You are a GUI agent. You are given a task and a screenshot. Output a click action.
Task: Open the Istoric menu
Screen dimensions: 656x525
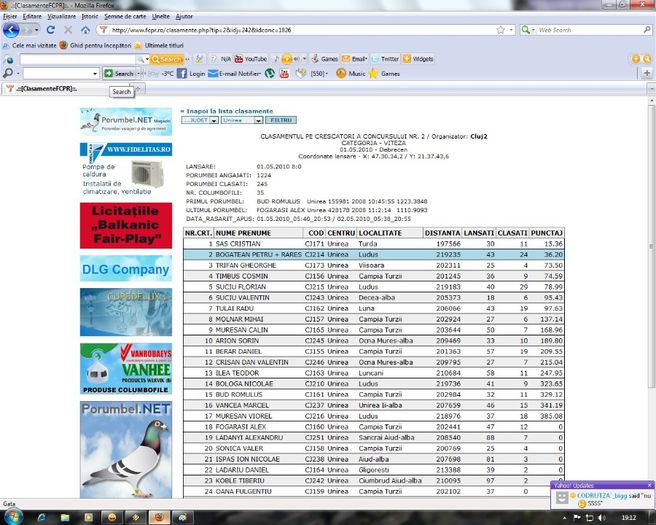pos(90,17)
